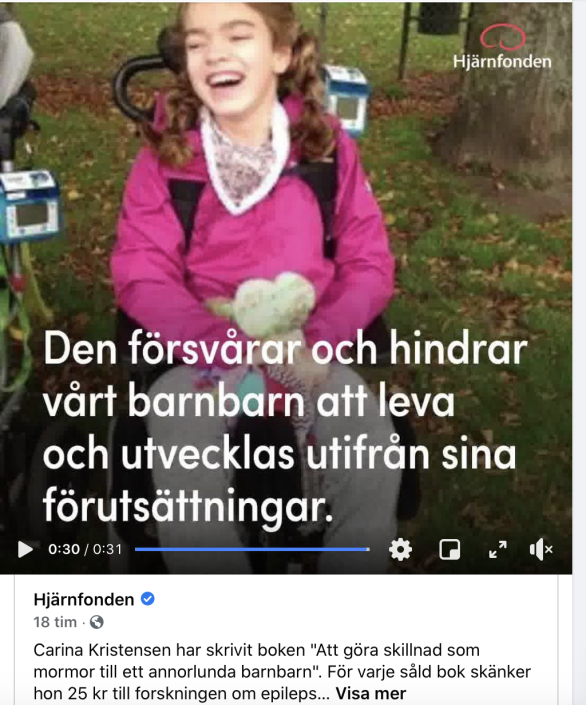The image size is (586, 705).
Task: Expand the video to fullscreen
Action: pyautogui.click(x=498, y=549)
